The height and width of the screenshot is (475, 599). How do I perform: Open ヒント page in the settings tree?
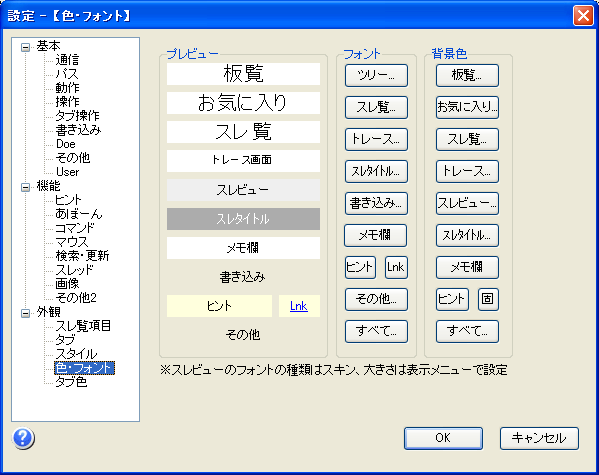(x=68, y=200)
